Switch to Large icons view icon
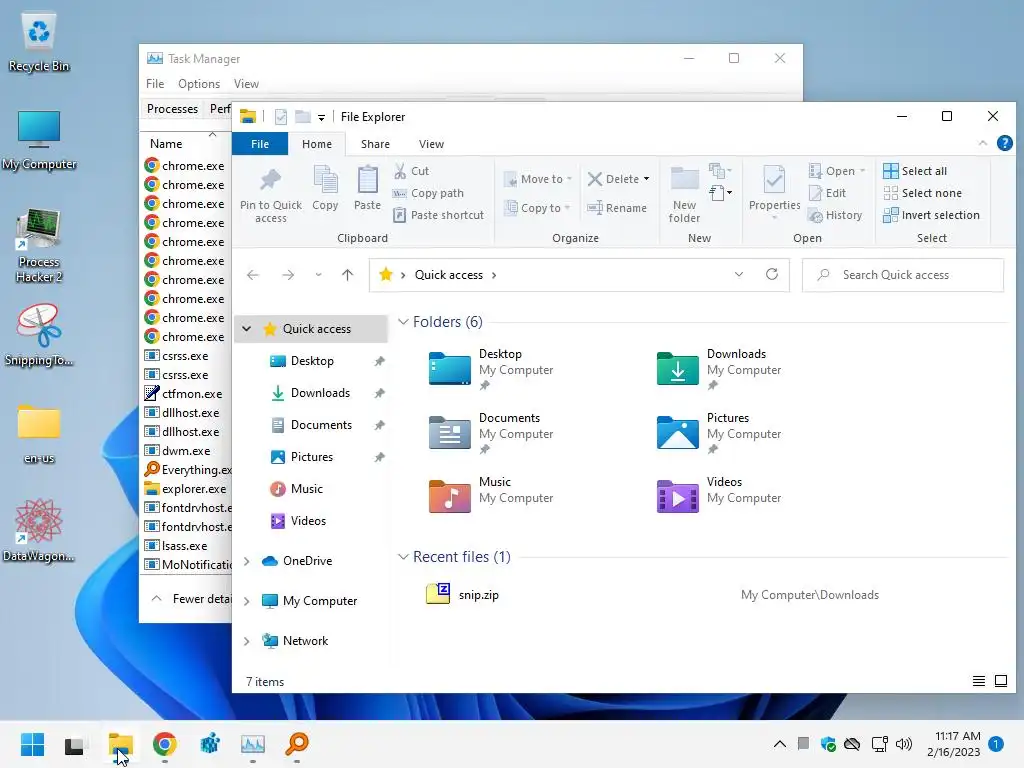The image size is (1024, 768). pos(1000,681)
